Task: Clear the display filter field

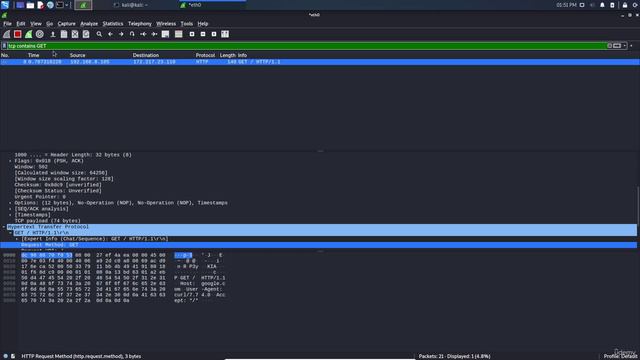Action: [x=609, y=46]
